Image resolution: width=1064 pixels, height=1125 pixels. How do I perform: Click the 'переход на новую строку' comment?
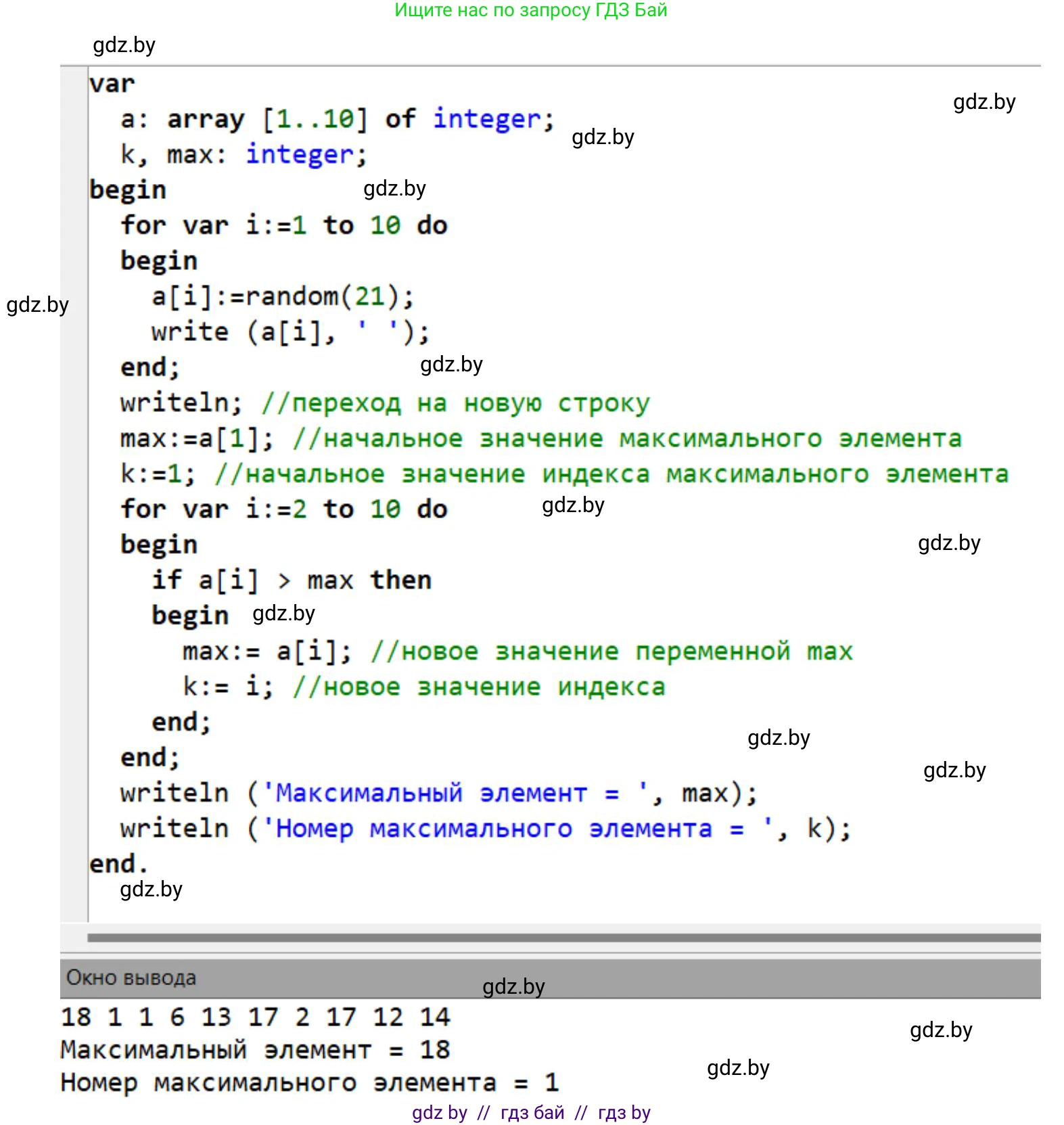pyautogui.click(x=456, y=403)
